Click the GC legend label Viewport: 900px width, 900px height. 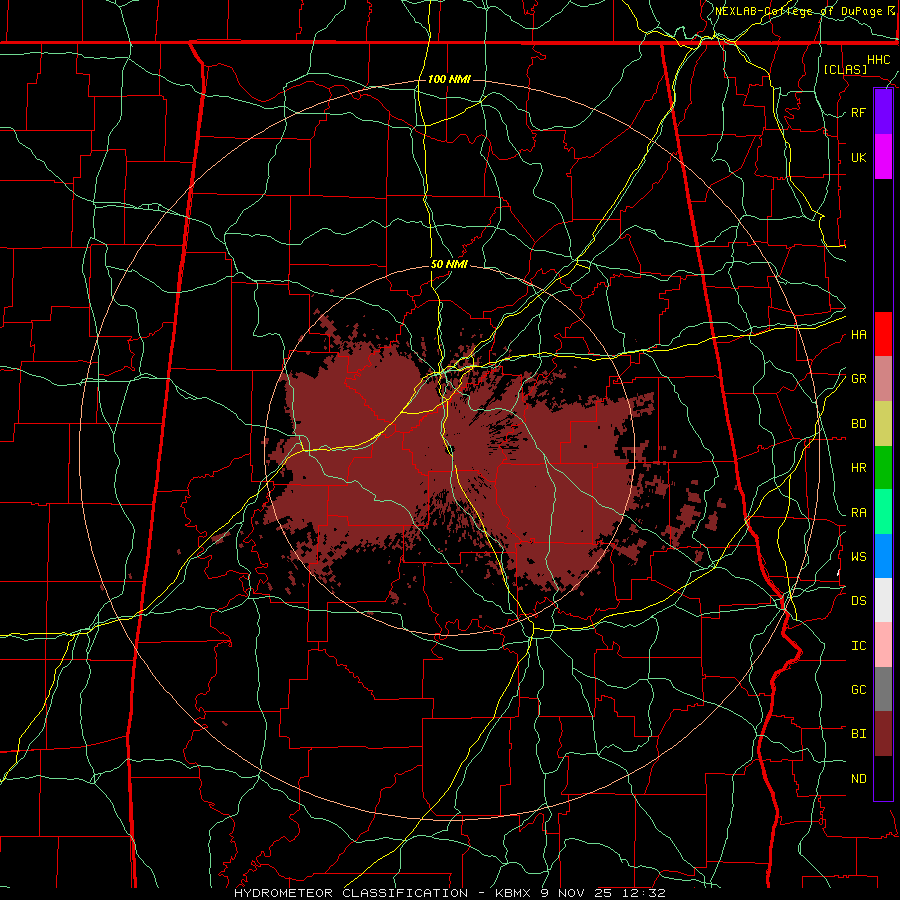858,689
